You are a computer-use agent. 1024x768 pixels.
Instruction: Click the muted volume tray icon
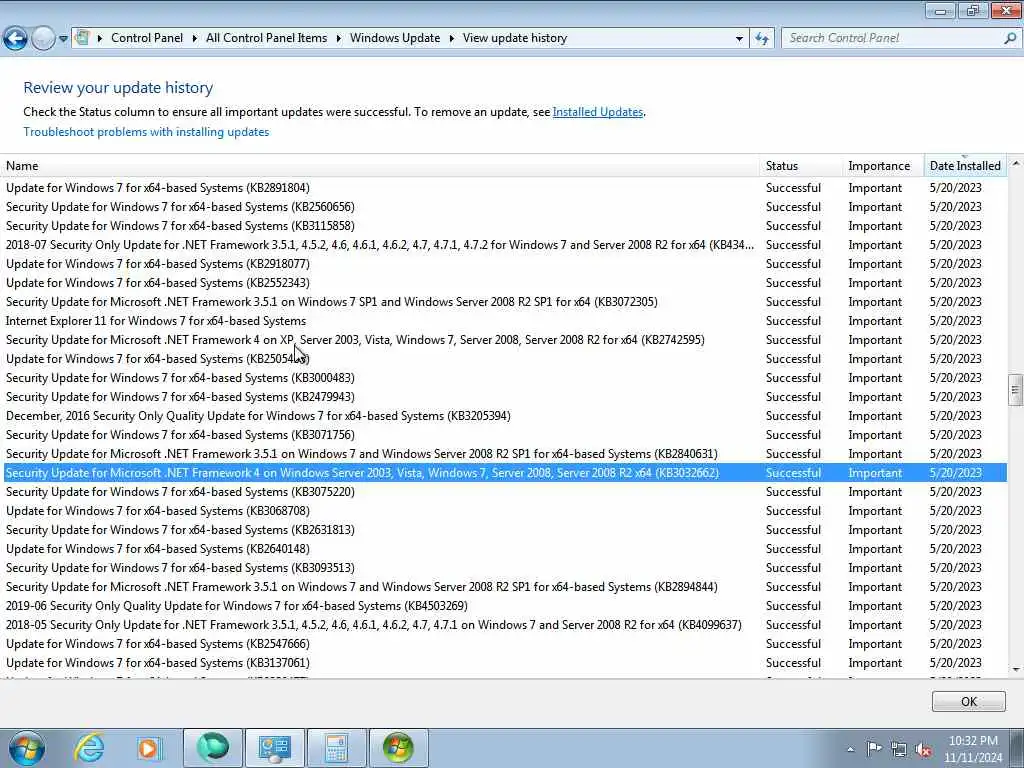pyautogui.click(x=923, y=749)
